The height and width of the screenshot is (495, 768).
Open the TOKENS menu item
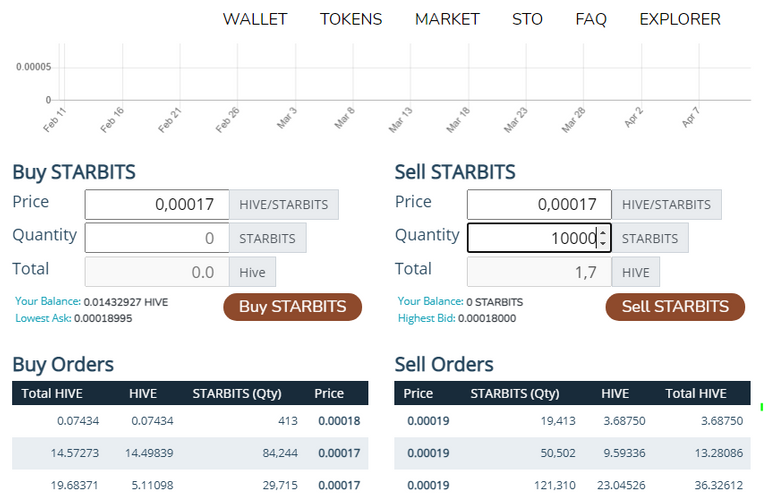pos(351,19)
